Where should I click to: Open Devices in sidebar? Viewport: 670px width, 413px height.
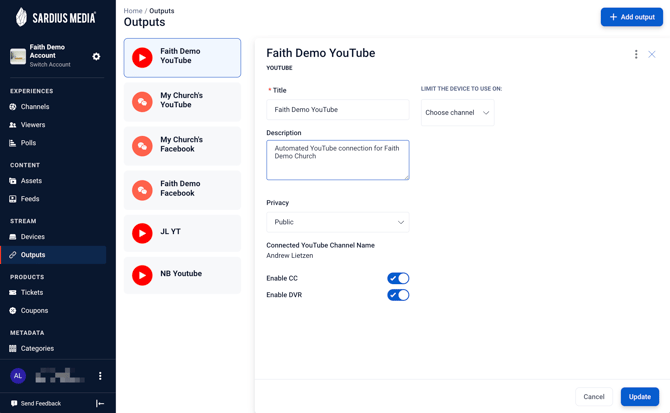(32, 237)
